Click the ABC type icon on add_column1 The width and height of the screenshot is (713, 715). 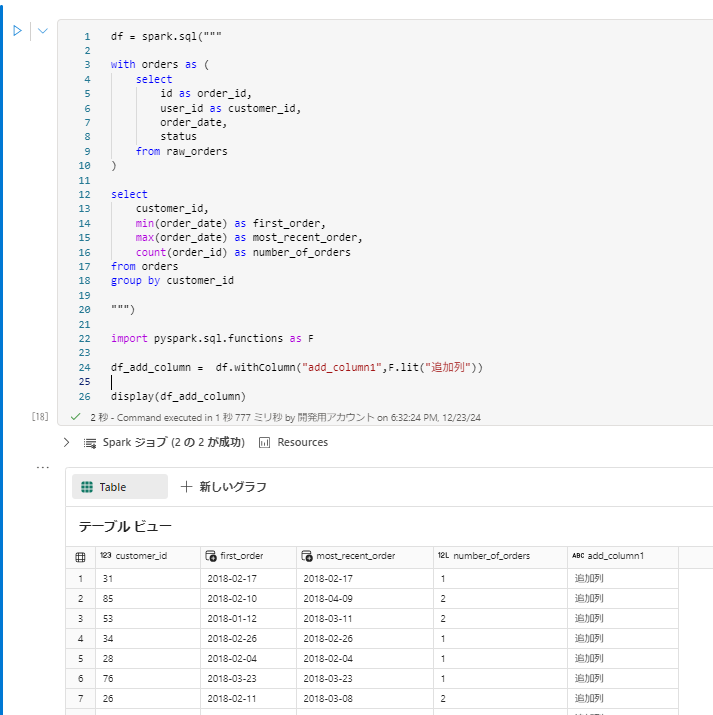pos(578,555)
